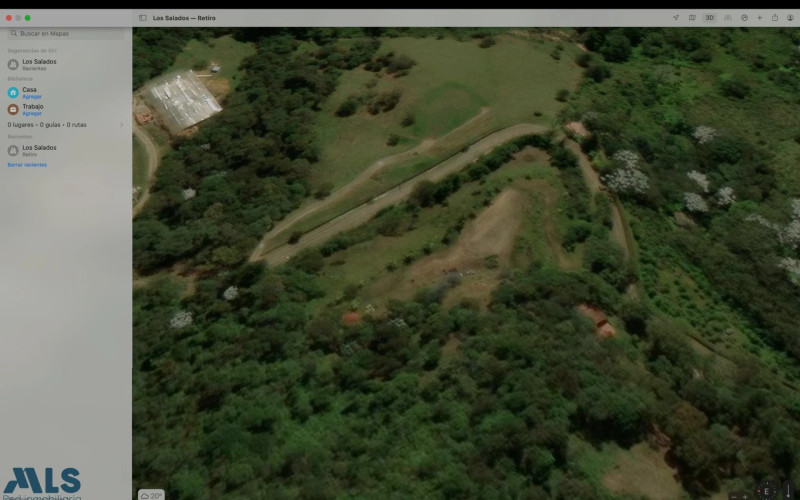Select Los Salados under Siri suggestions
Screen dimensions: 800x500
(65, 64)
